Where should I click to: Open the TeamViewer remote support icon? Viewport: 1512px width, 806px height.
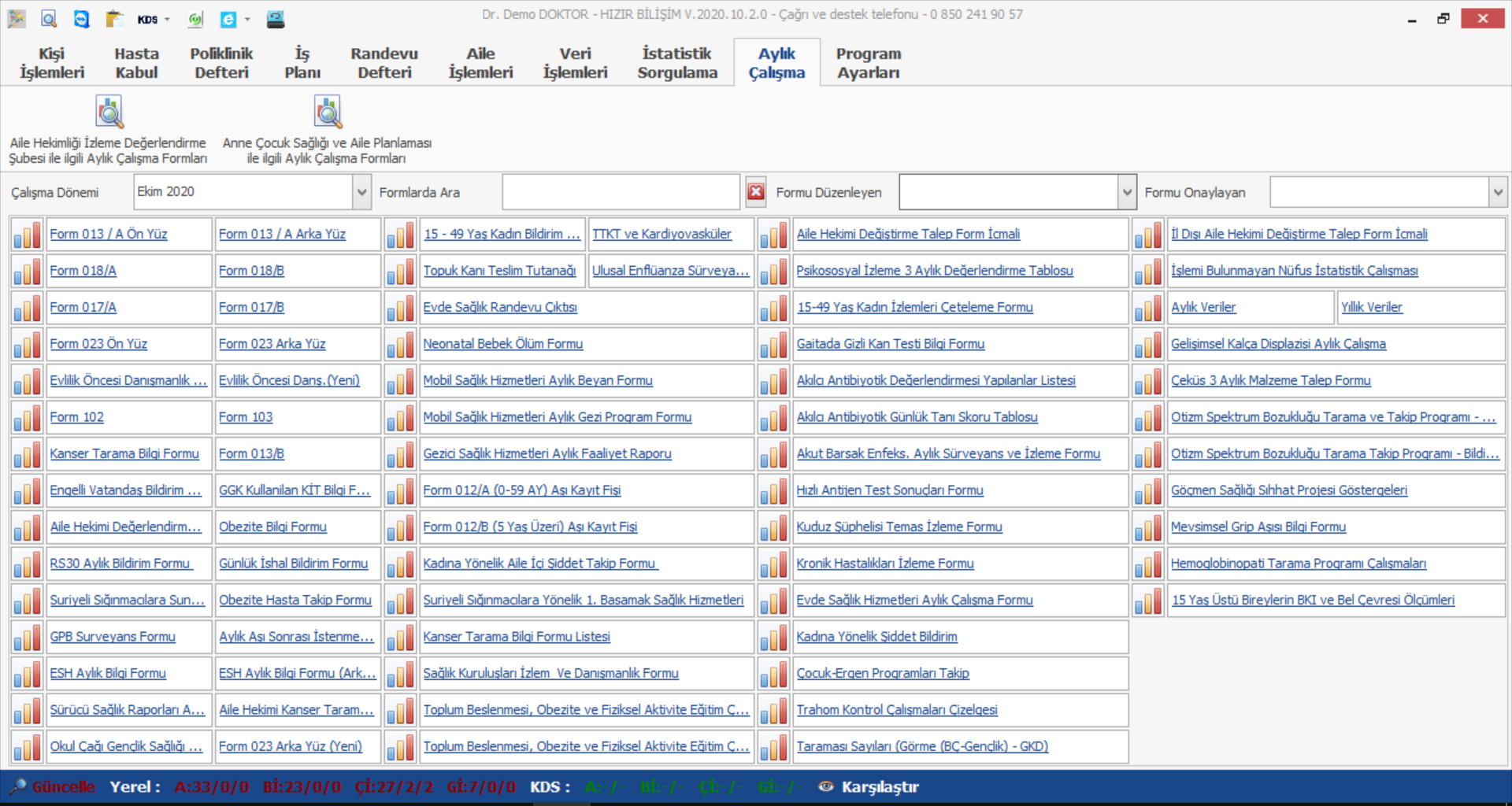click(81, 19)
